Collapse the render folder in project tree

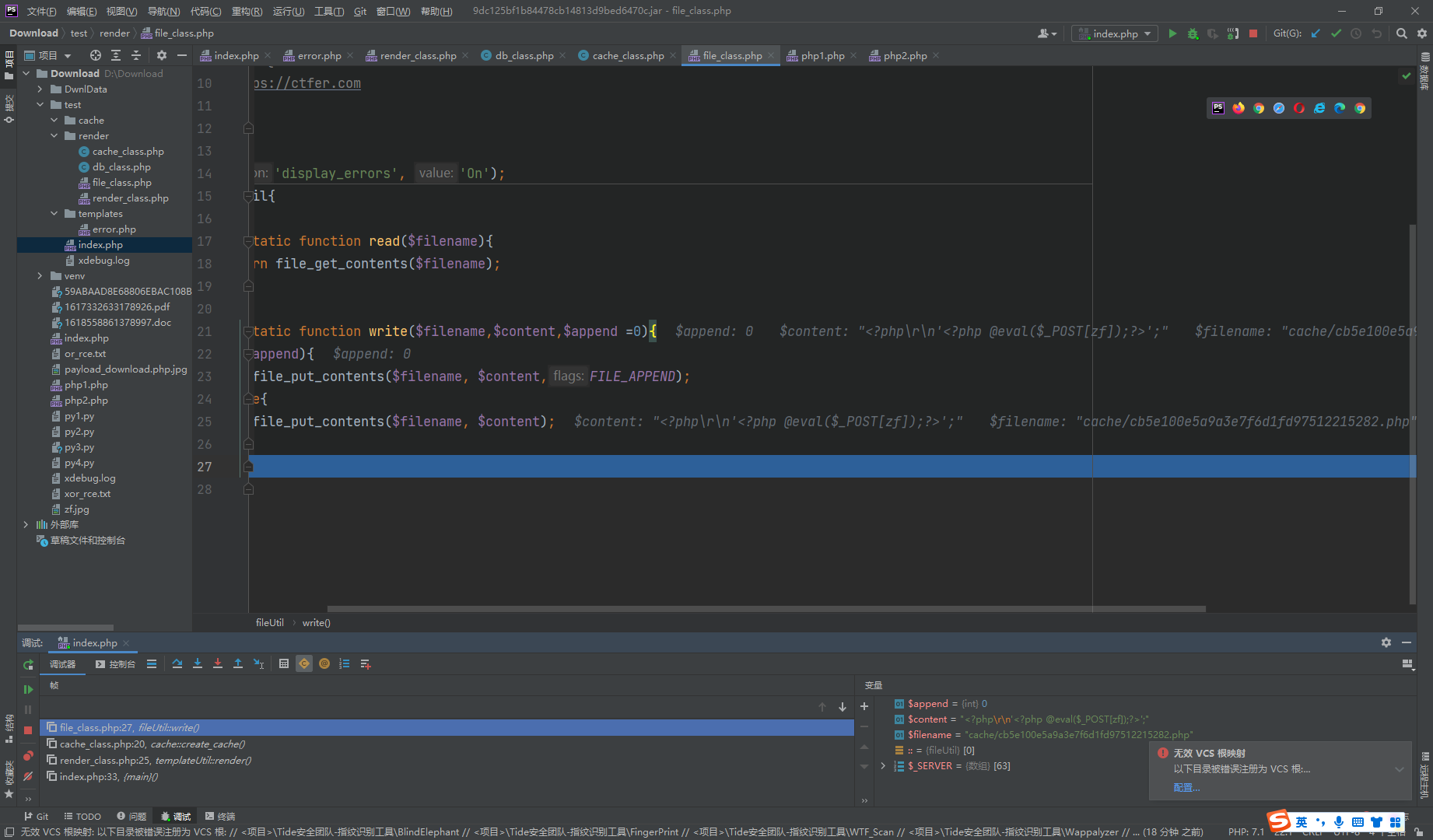click(54, 135)
